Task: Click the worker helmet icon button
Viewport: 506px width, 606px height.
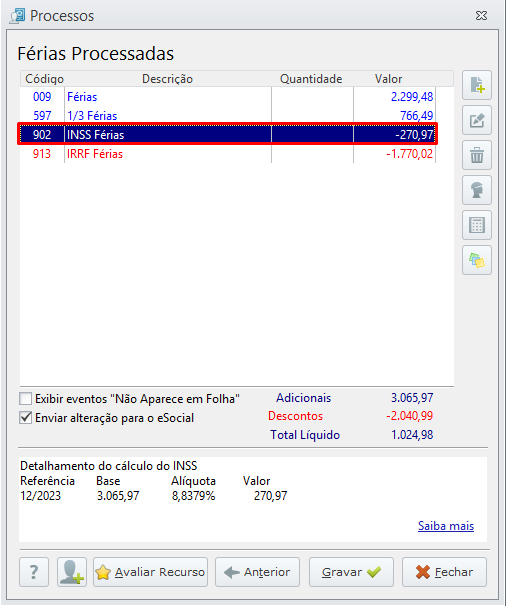Action: point(477,190)
